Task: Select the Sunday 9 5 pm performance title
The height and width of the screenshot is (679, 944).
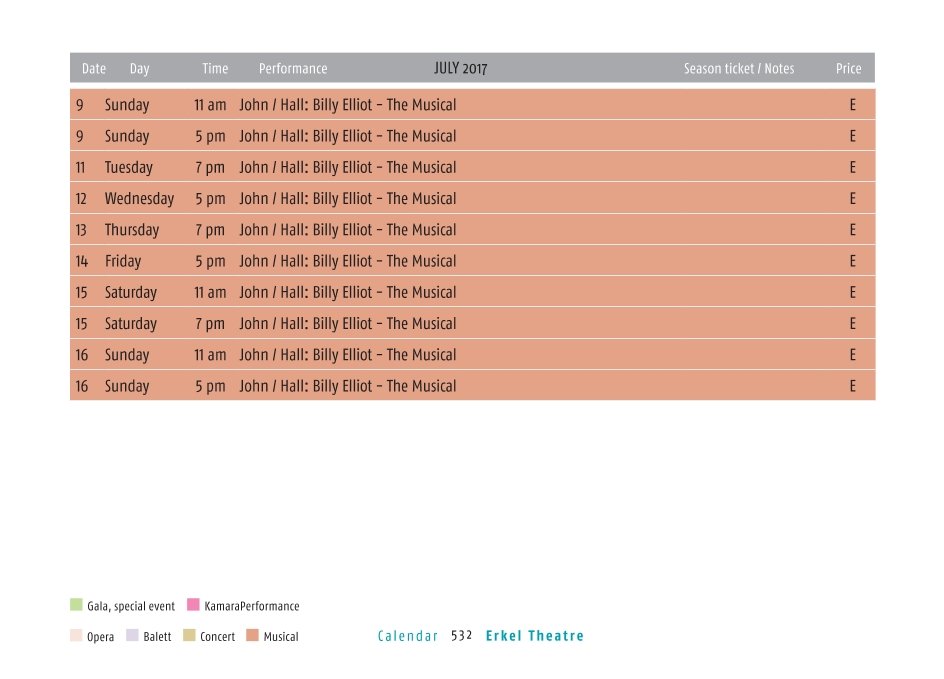Action: pyautogui.click(x=347, y=136)
